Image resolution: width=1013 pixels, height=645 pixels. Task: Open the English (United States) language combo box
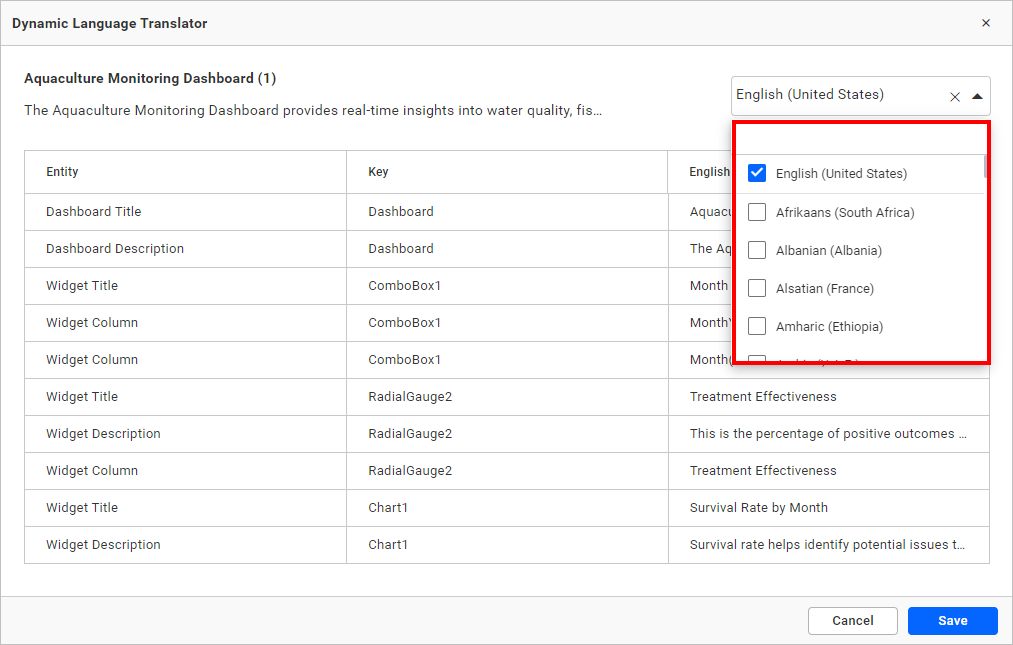838,95
